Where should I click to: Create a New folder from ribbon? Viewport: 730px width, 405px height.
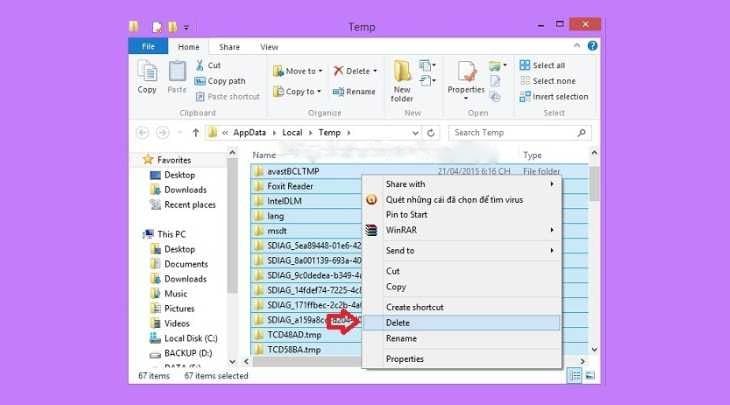click(x=402, y=81)
